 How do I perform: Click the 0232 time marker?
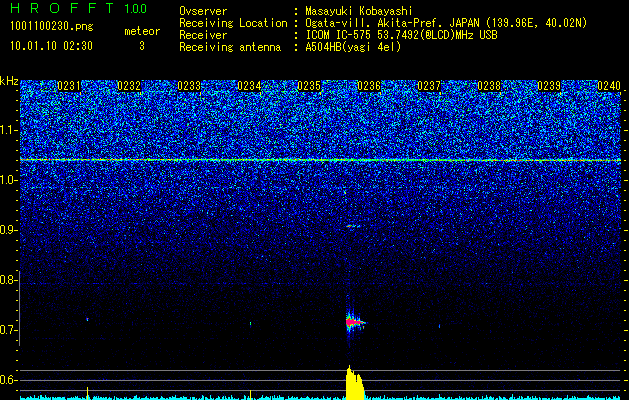(x=129, y=86)
